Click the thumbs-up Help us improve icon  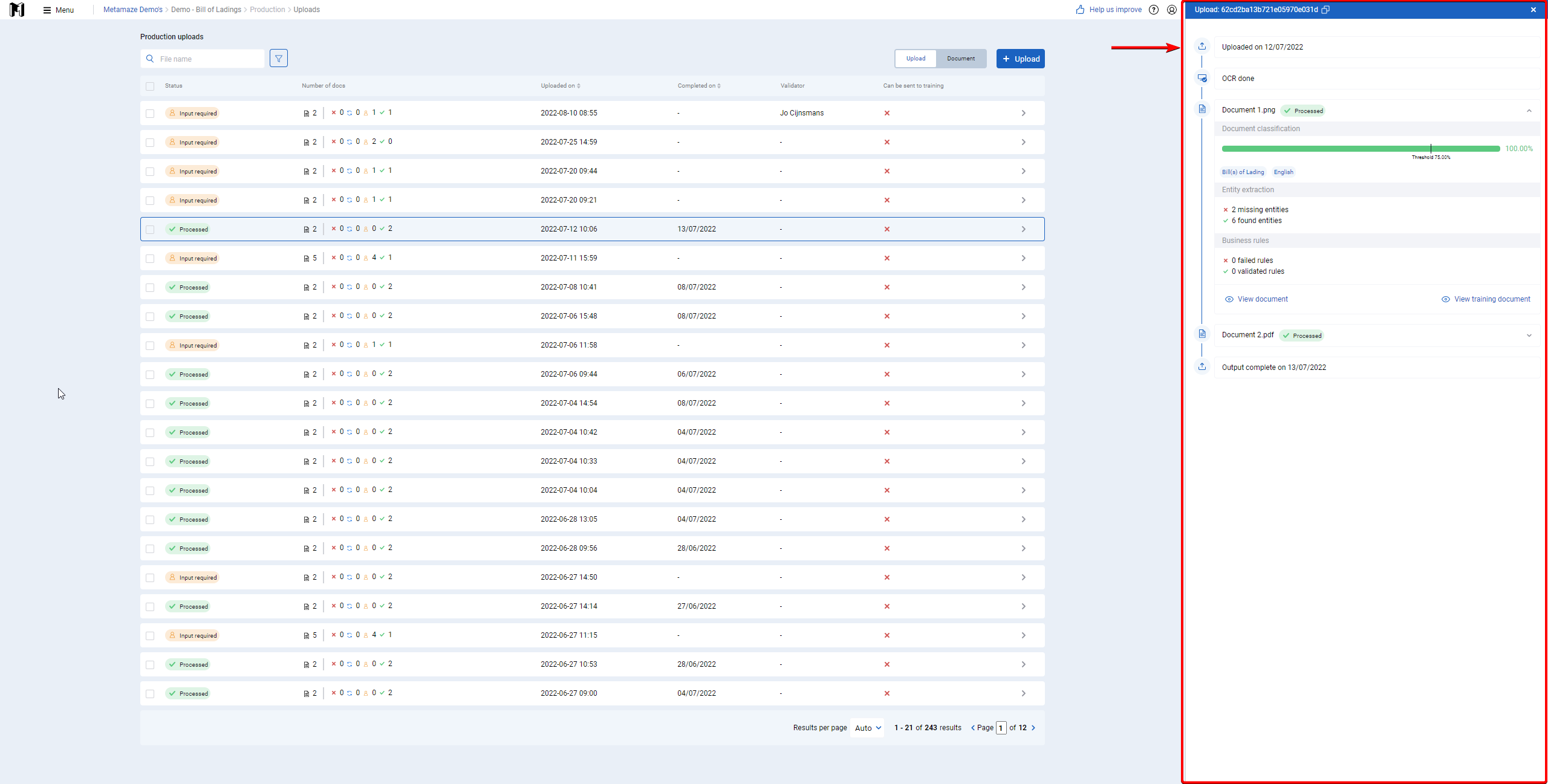coord(1081,10)
